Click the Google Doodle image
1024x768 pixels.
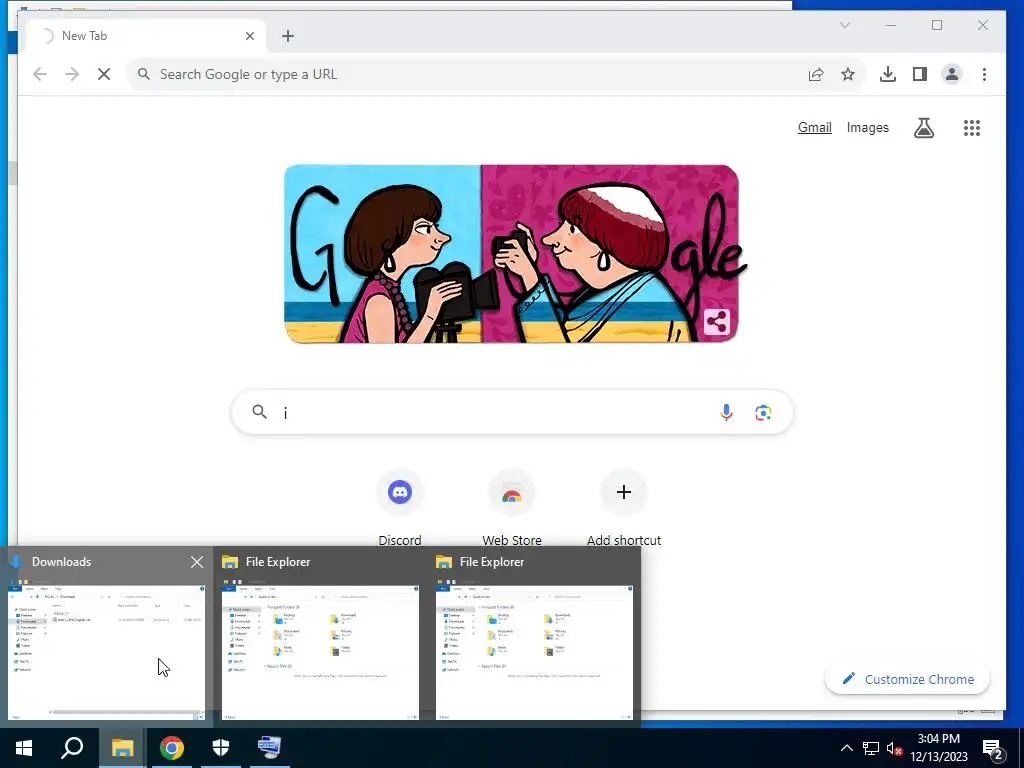512,253
